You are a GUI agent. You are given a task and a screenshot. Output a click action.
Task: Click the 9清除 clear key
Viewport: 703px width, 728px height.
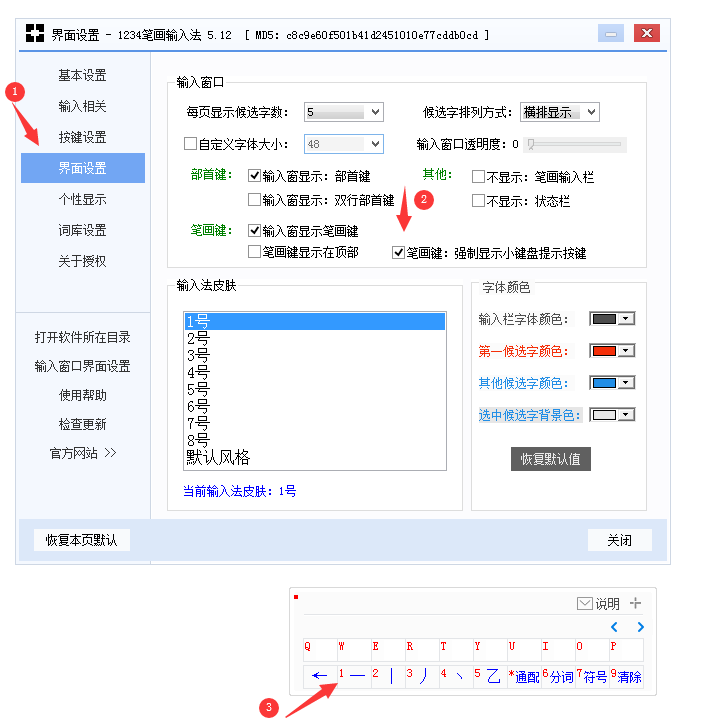point(626,676)
